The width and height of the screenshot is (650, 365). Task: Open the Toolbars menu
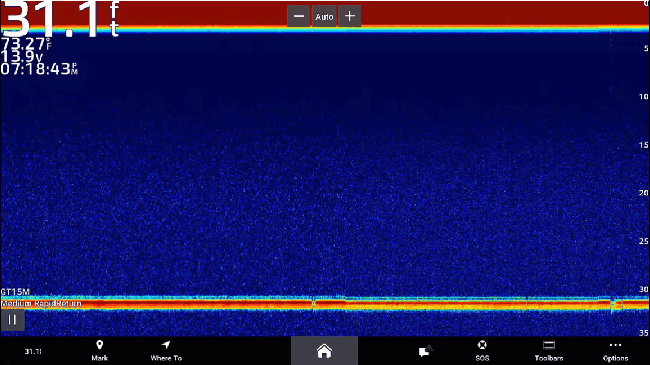pyautogui.click(x=549, y=351)
